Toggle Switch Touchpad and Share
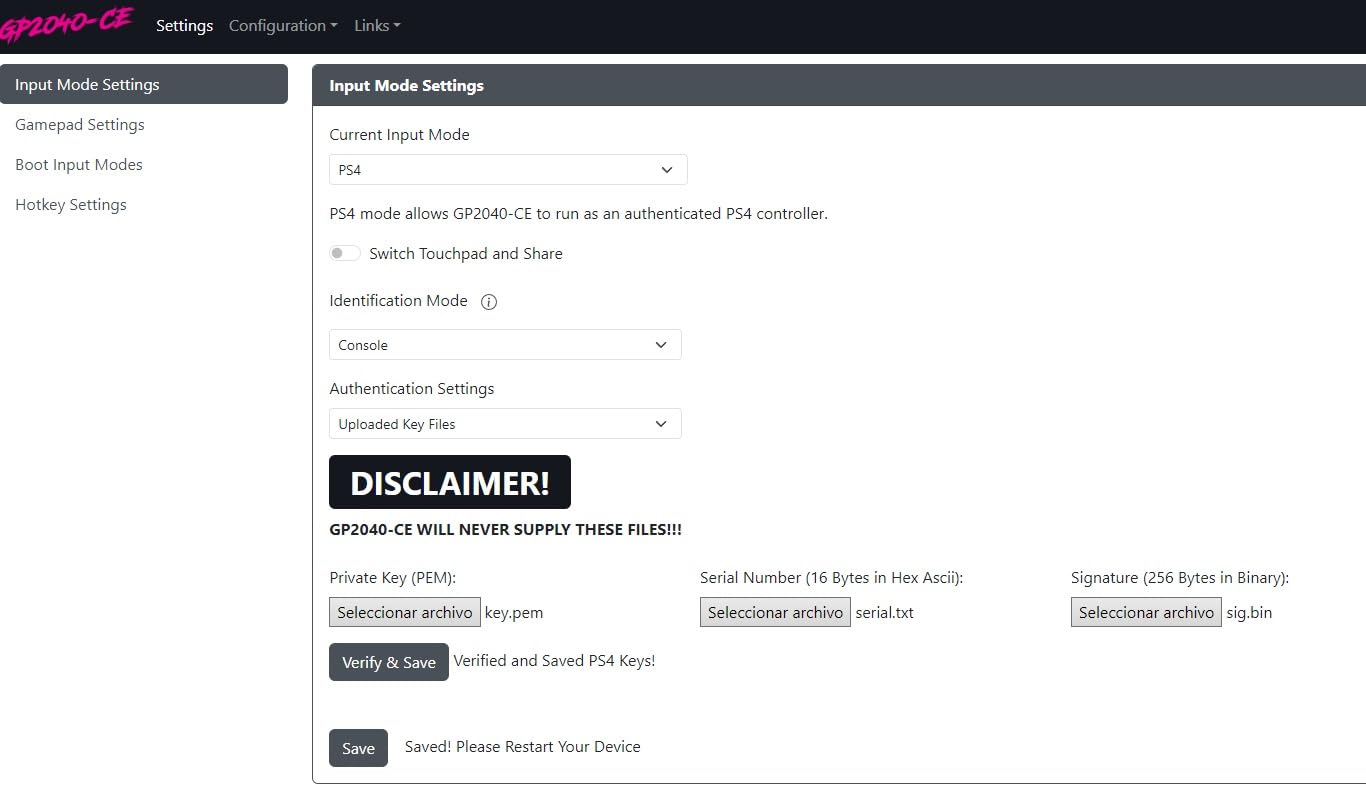The width and height of the screenshot is (1366, 800). pyautogui.click(x=345, y=254)
